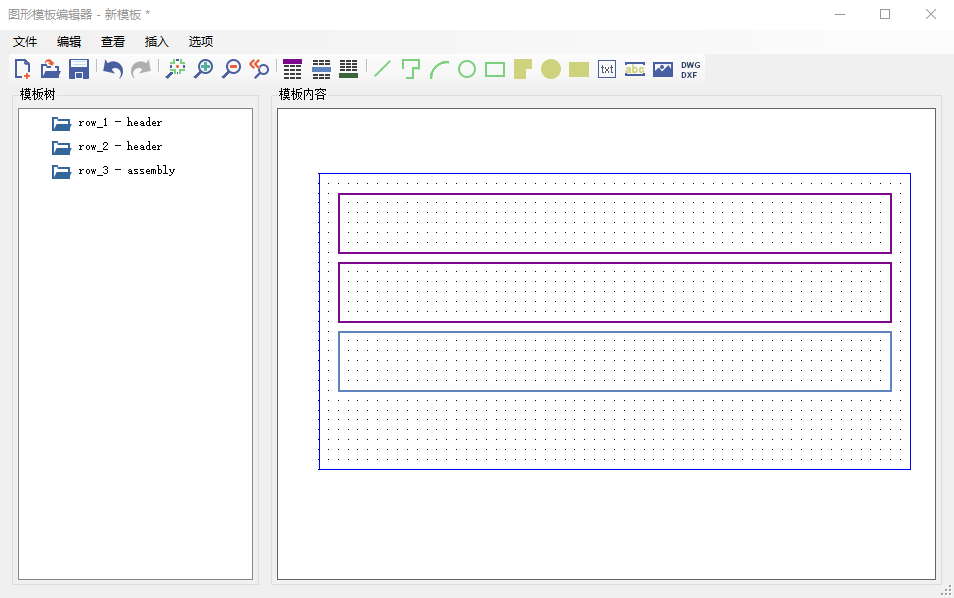The height and width of the screenshot is (598, 954).
Task: Select the arc drawing tool
Action: click(x=439, y=69)
